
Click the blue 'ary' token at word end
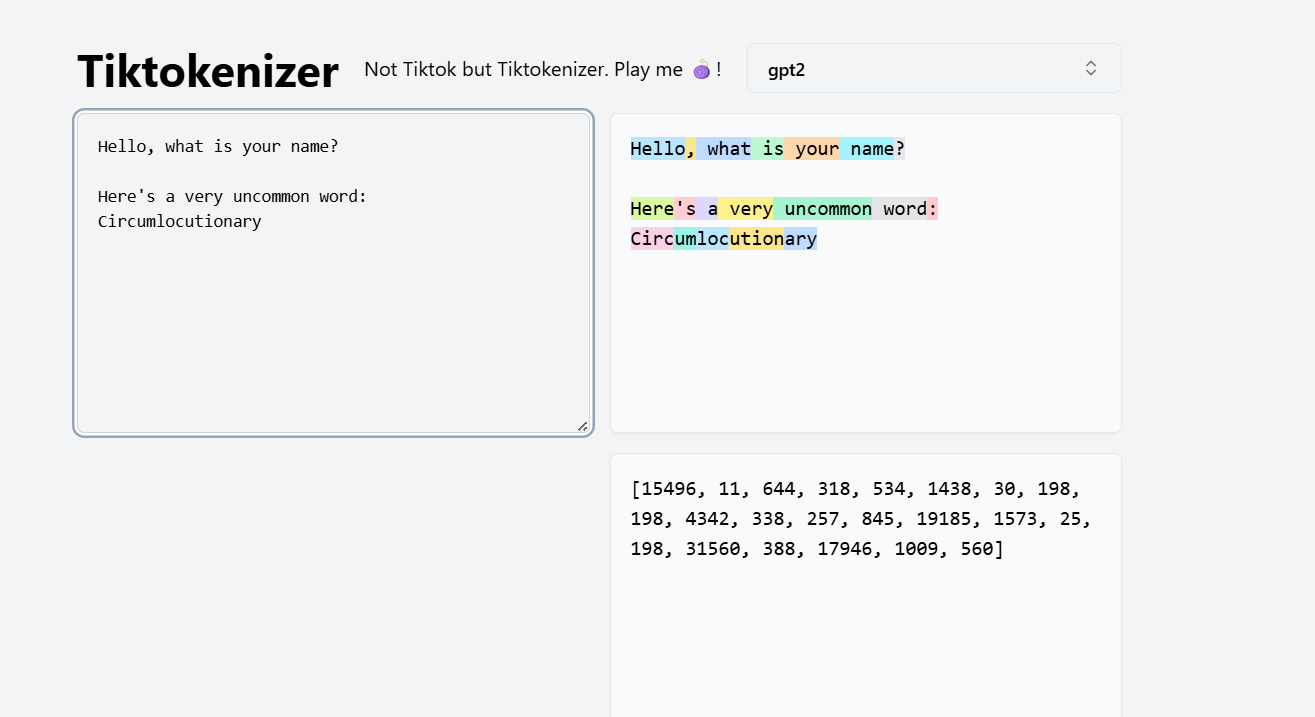[x=804, y=238]
